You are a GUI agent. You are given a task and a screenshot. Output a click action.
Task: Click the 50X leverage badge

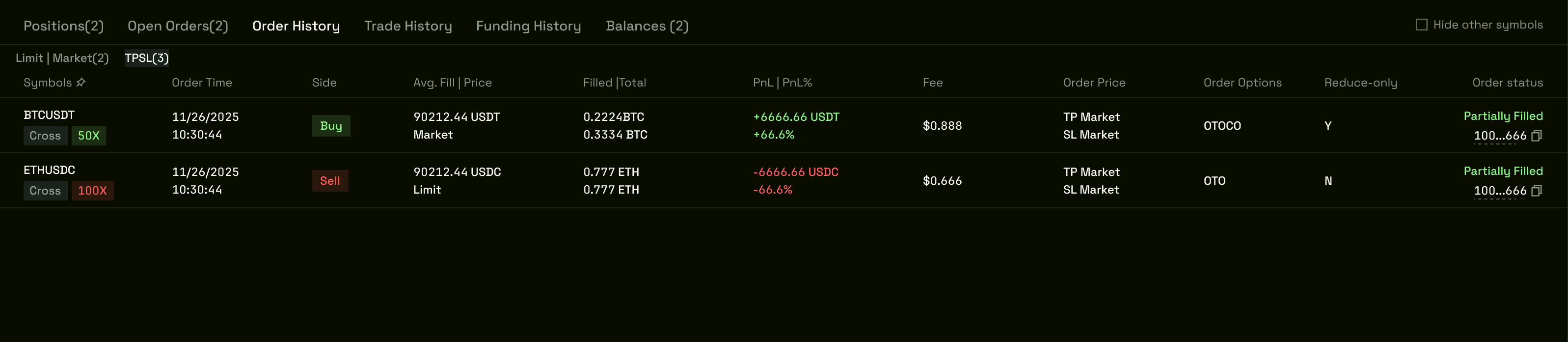point(89,135)
